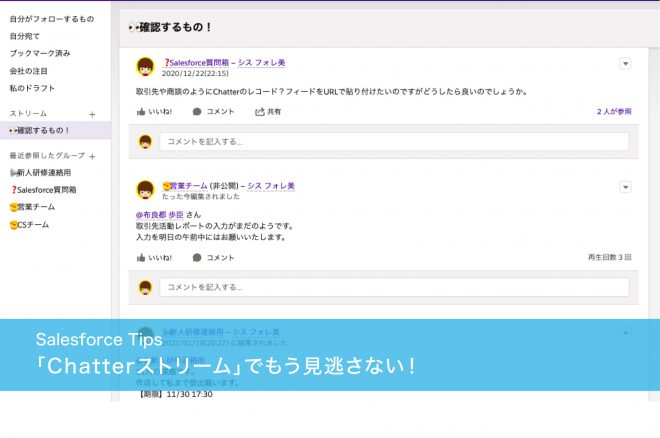Click the 再生回数 3 回 text
660x438 pixels.
point(609,257)
